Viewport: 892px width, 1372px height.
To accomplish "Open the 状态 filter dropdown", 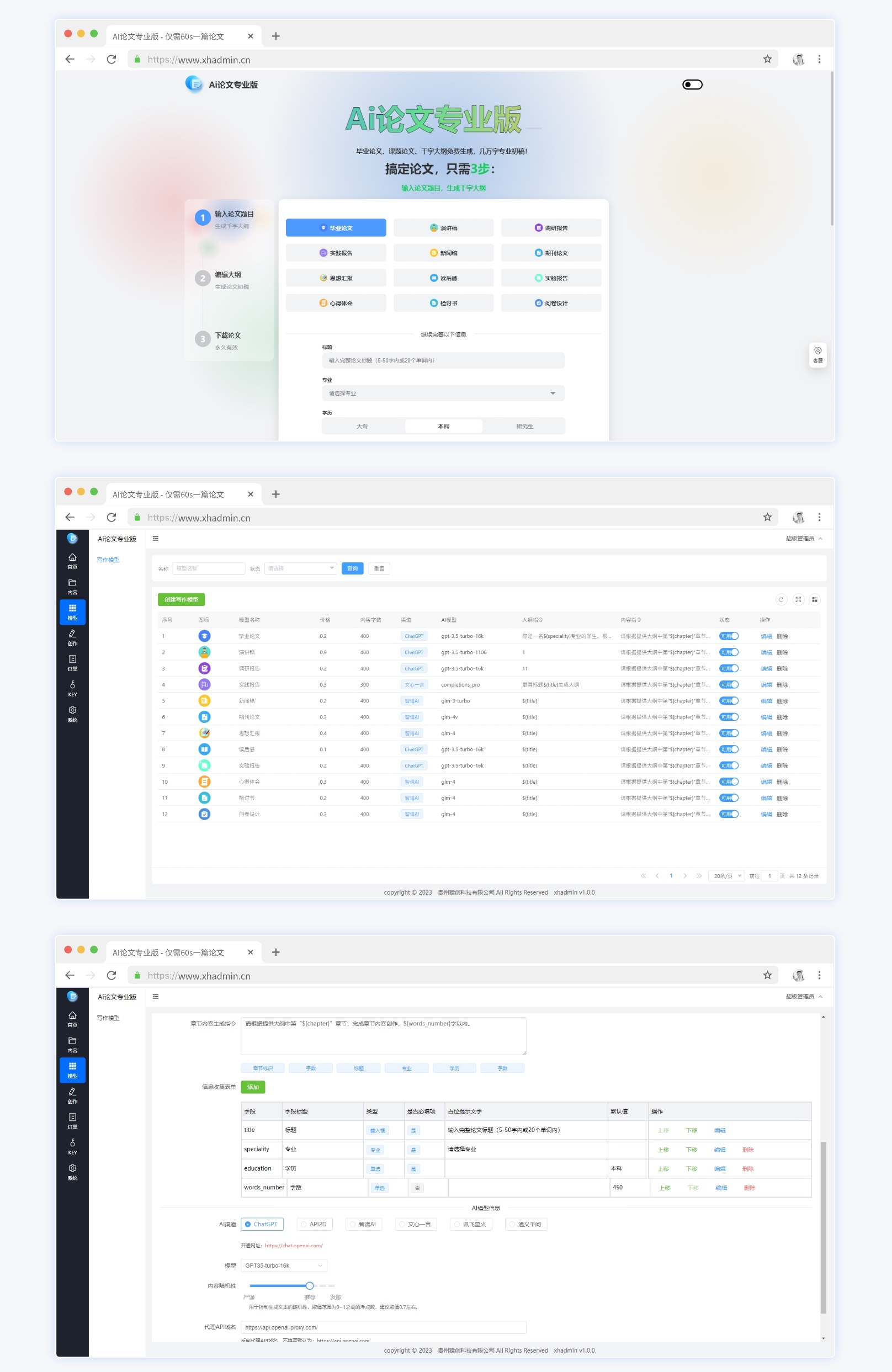I will (x=300, y=568).
